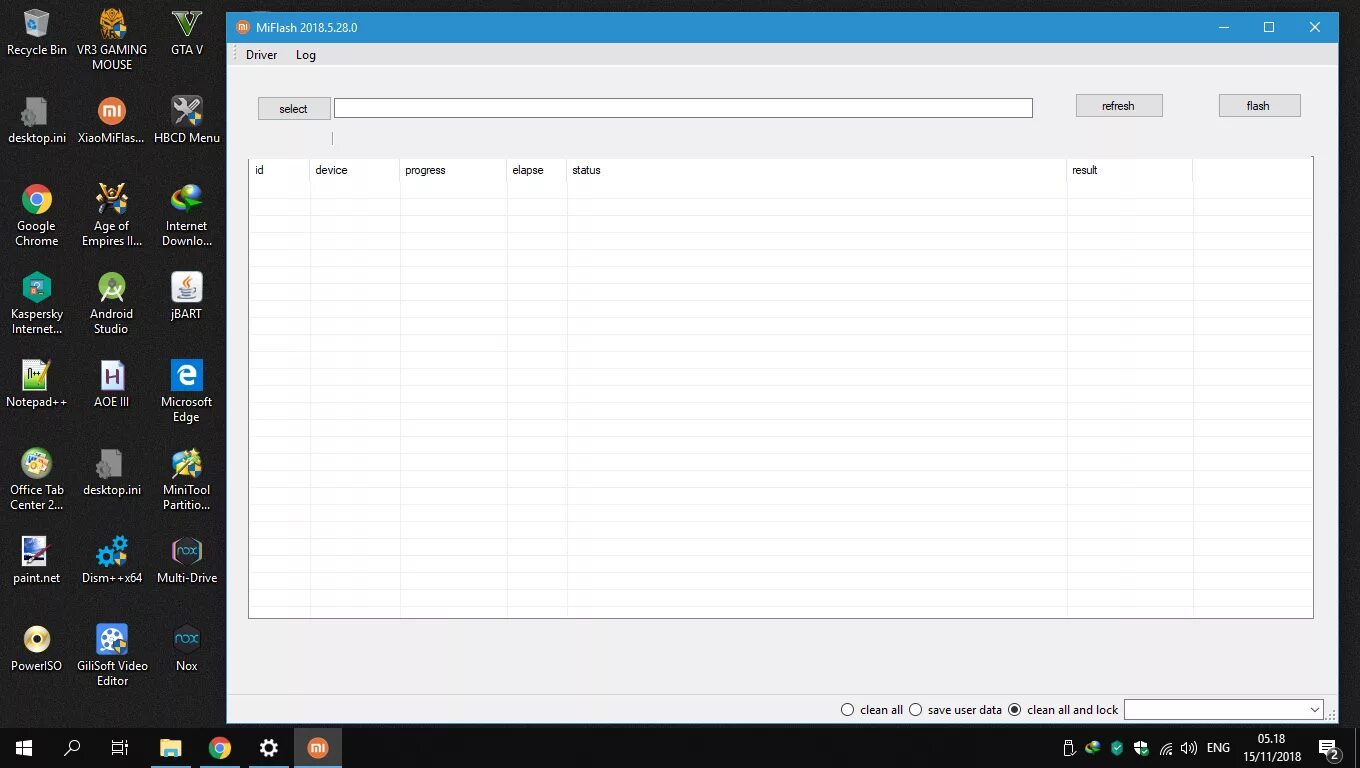Select the XiaoMiFlash desktop shortcut
The image size is (1360, 768).
point(112,121)
